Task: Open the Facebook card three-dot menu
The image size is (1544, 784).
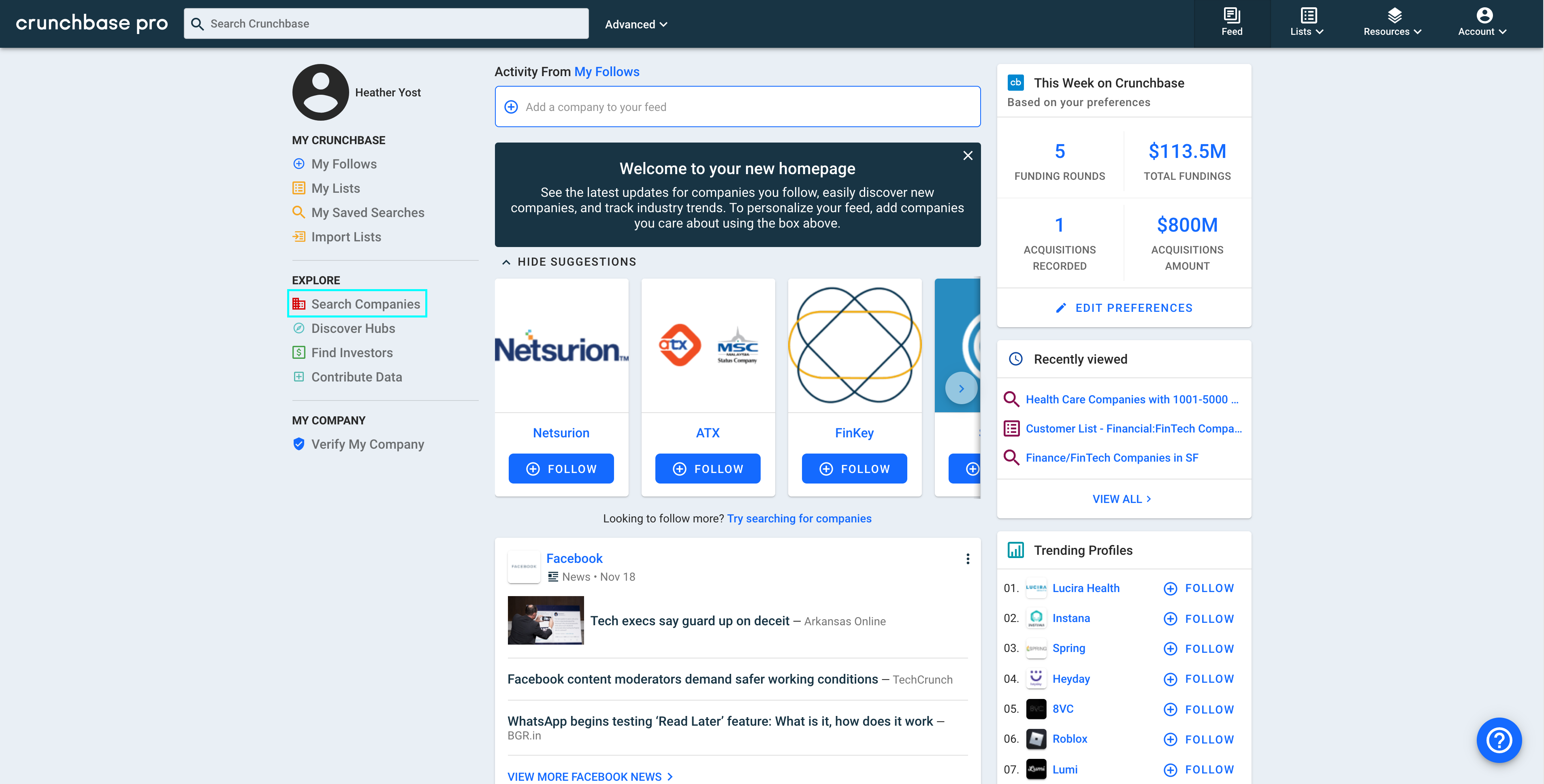Action: (967, 558)
